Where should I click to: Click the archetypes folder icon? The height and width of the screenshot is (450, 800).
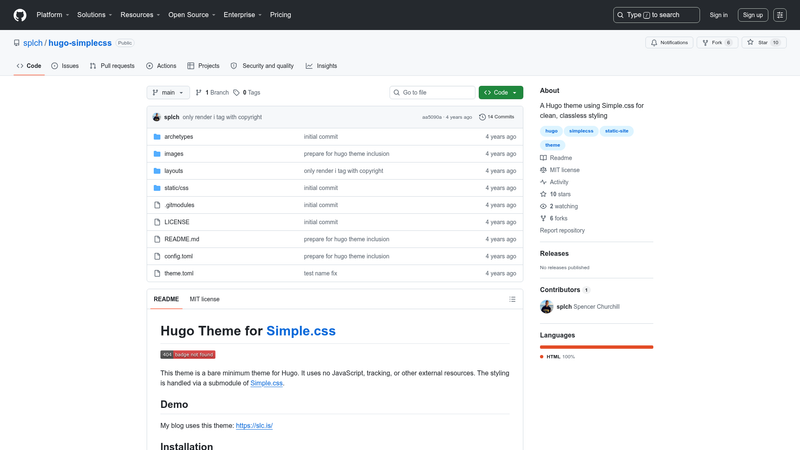point(157,137)
